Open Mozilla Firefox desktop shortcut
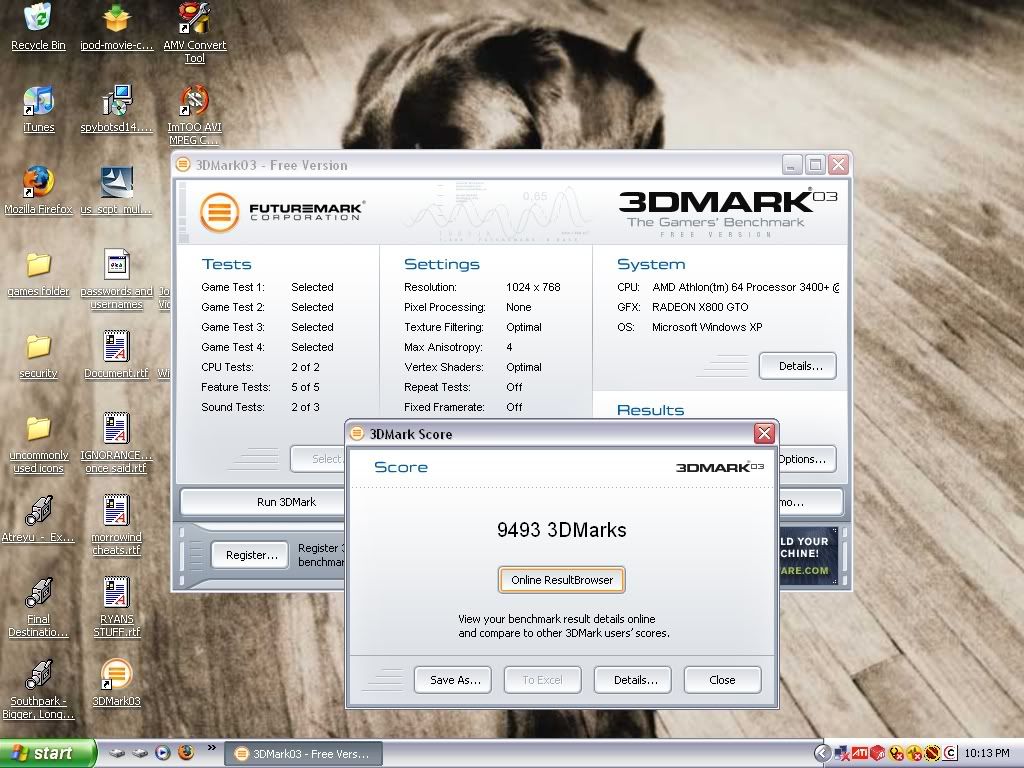The image size is (1024, 768). (38, 183)
